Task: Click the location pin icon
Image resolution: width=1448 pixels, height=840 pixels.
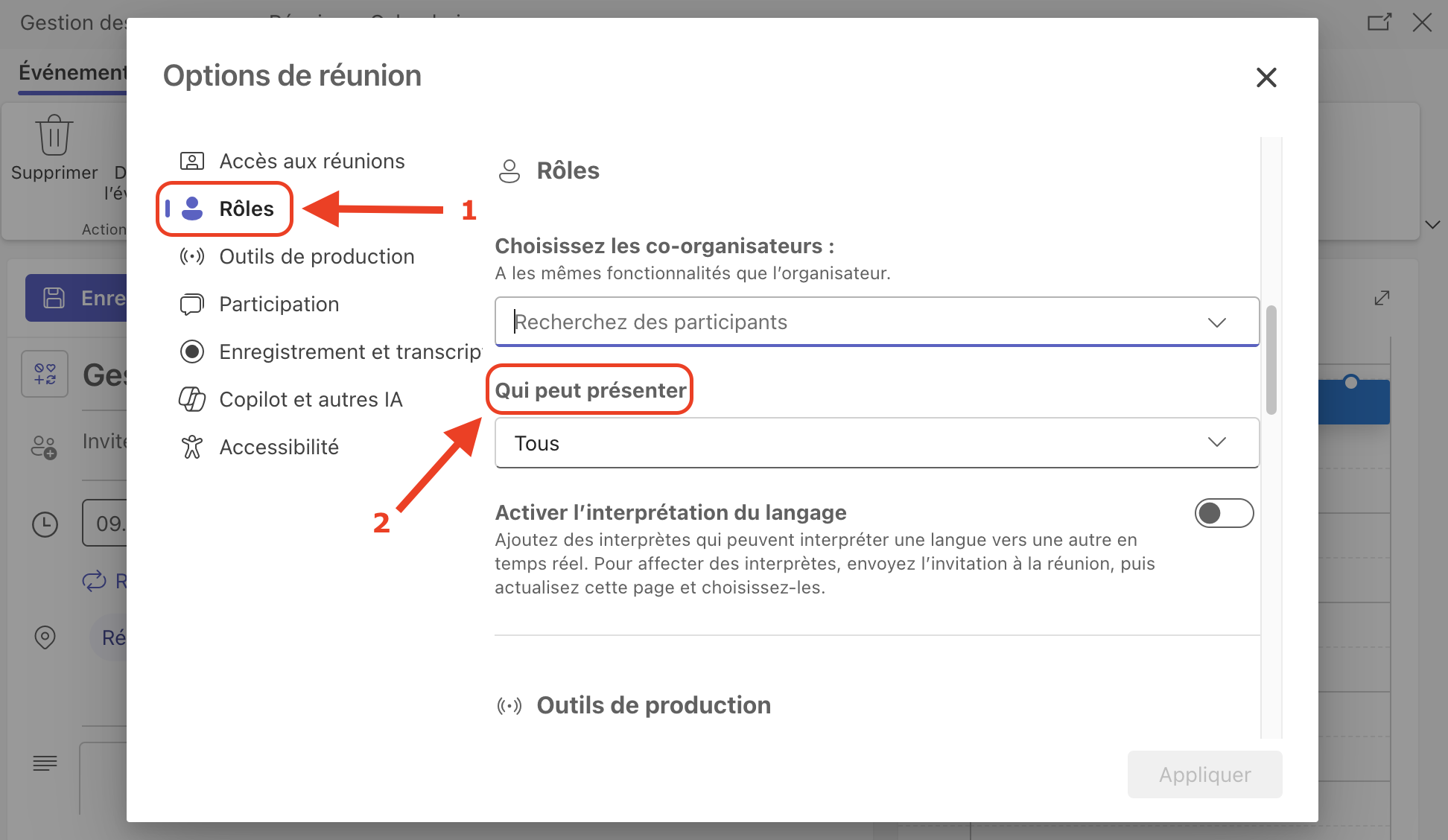Action: coord(45,637)
